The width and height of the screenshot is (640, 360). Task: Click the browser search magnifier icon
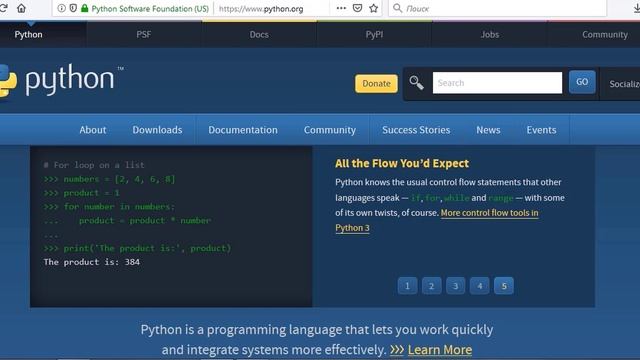coord(398,8)
